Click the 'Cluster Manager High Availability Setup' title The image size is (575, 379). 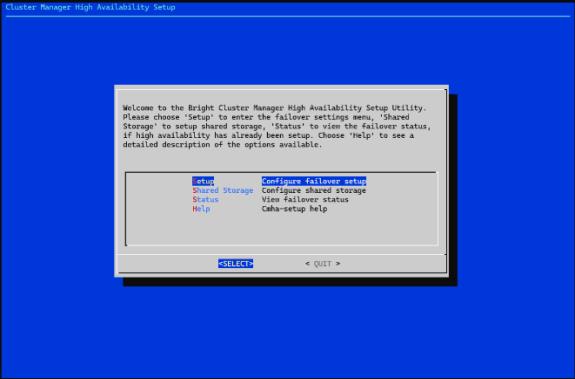tap(90, 7)
